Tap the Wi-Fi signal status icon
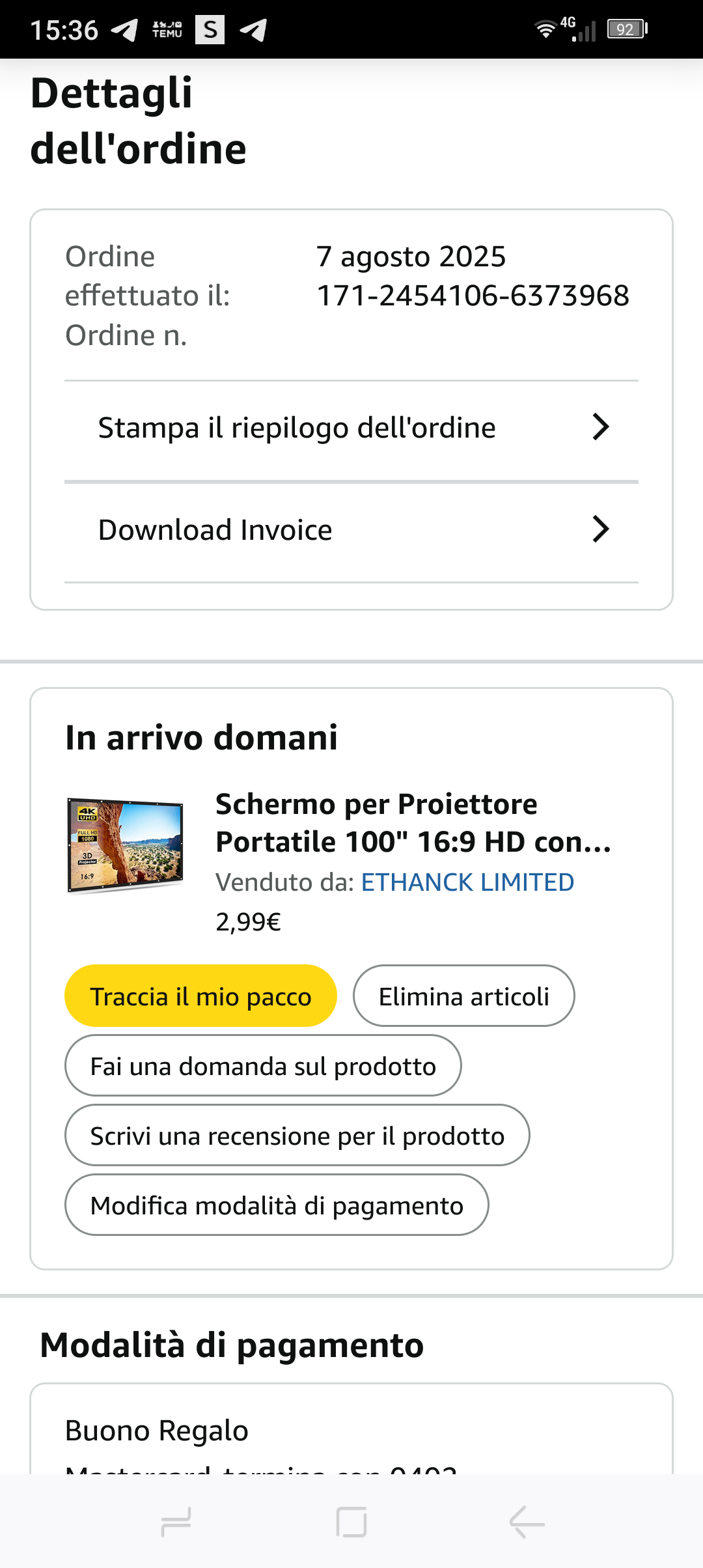Screen dimensions: 703x1568 [545, 29]
